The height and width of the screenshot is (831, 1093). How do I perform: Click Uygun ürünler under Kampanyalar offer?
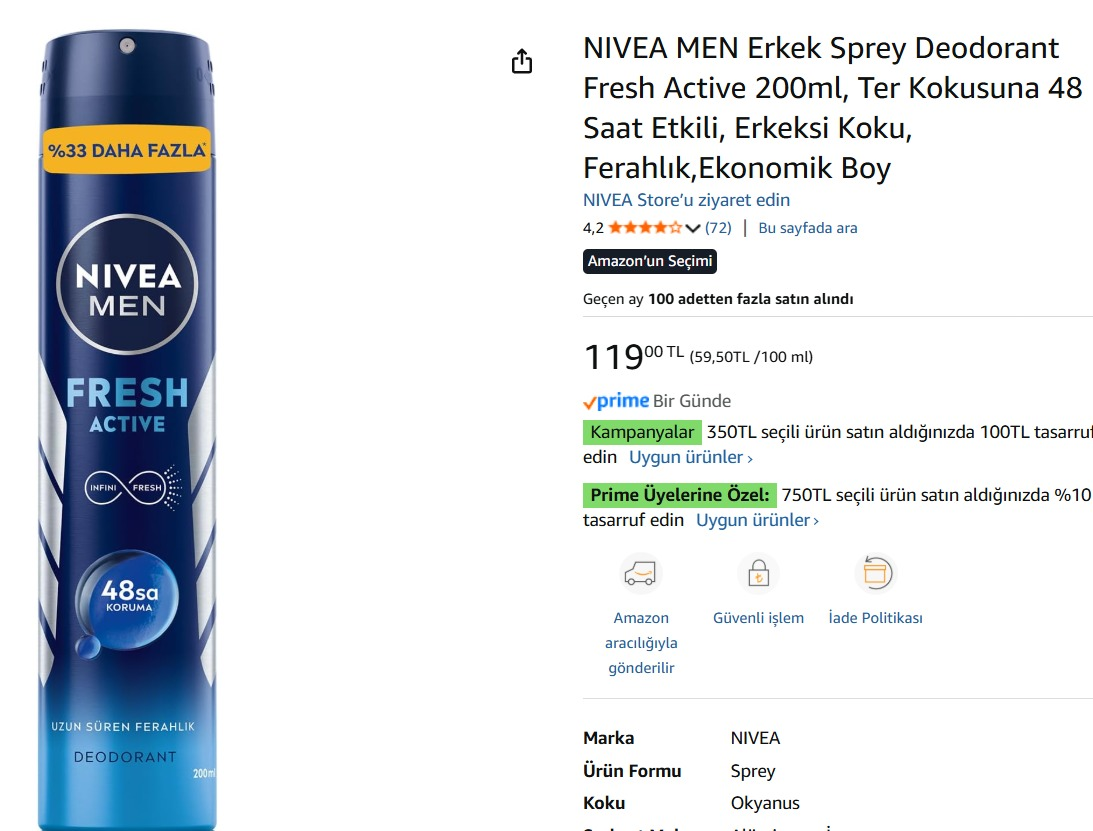coord(690,458)
